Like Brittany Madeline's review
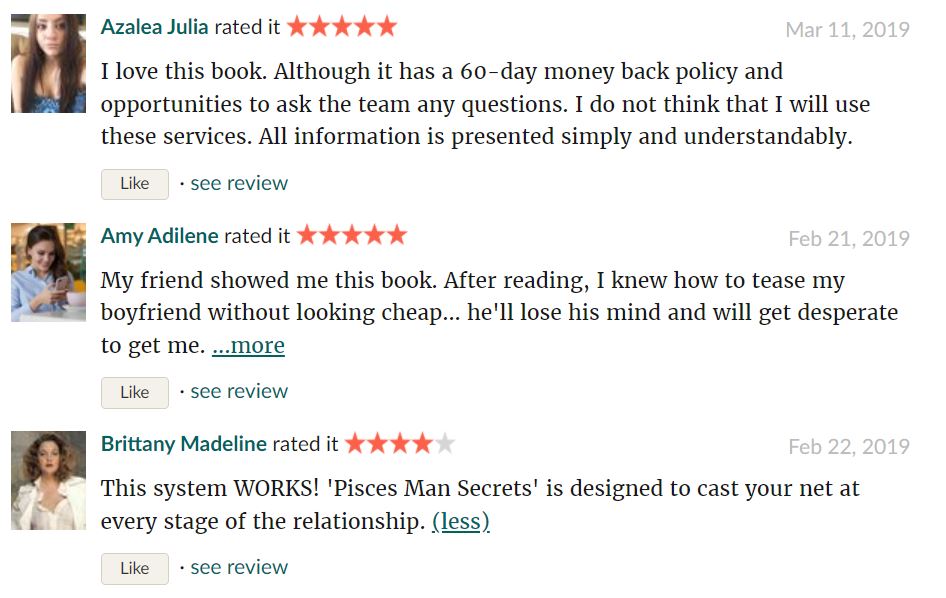 point(134,568)
